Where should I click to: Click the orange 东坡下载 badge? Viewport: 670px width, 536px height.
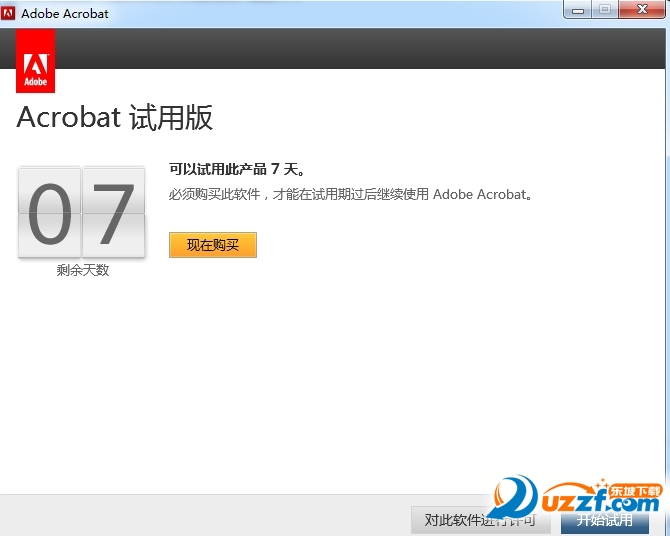point(636,490)
